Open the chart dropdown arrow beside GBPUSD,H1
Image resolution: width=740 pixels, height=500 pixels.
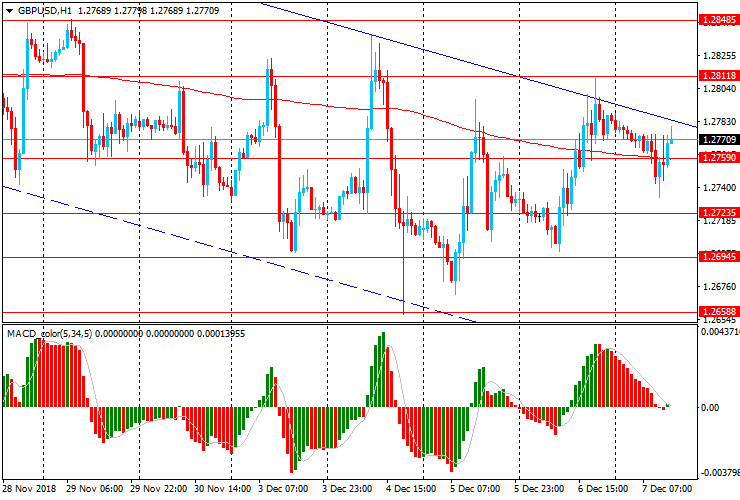pyautogui.click(x=9, y=11)
